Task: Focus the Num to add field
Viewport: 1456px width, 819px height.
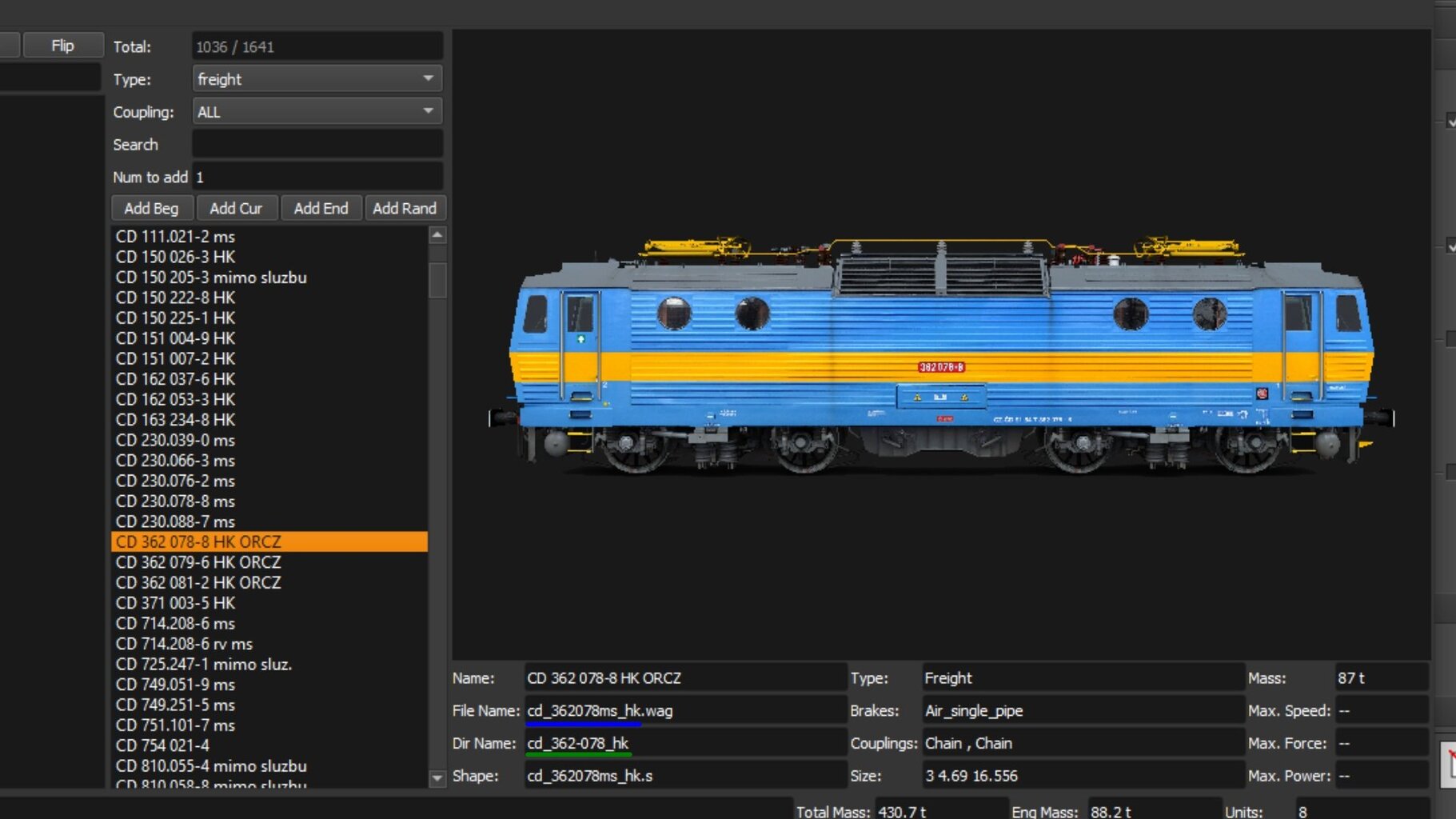Action: click(x=317, y=177)
